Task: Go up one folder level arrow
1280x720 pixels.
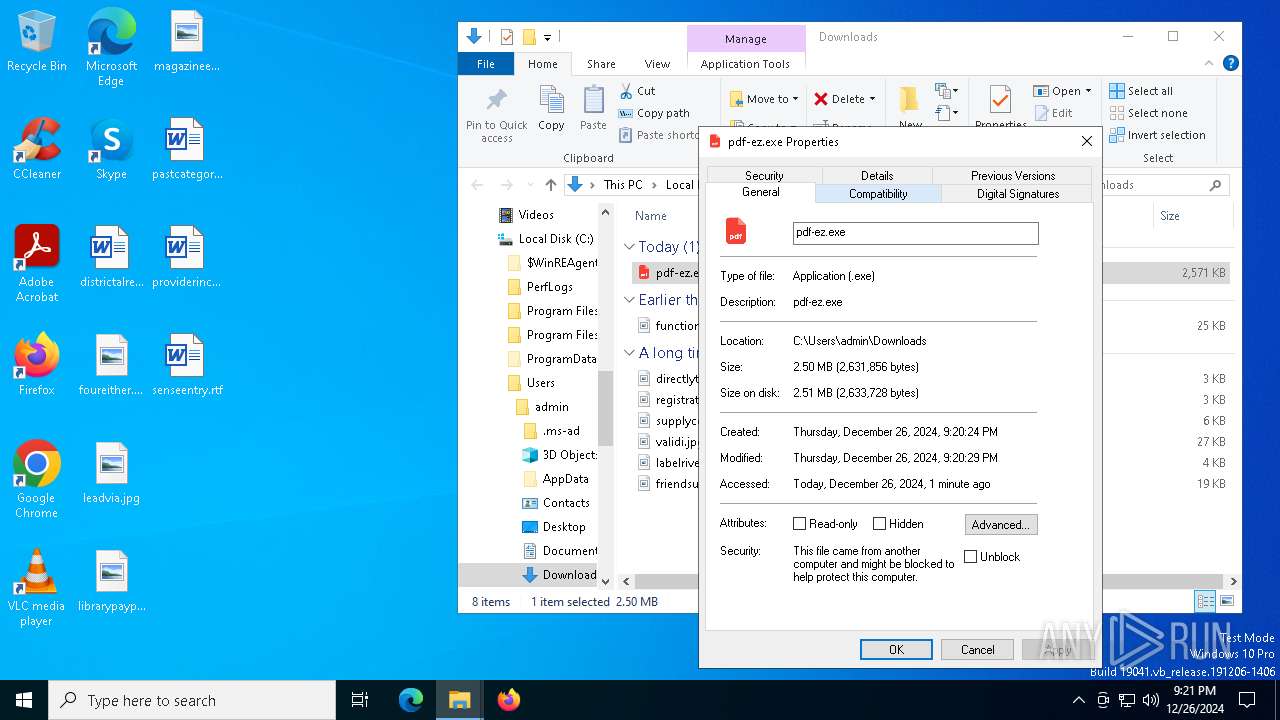Action: pyautogui.click(x=550, y=185)
